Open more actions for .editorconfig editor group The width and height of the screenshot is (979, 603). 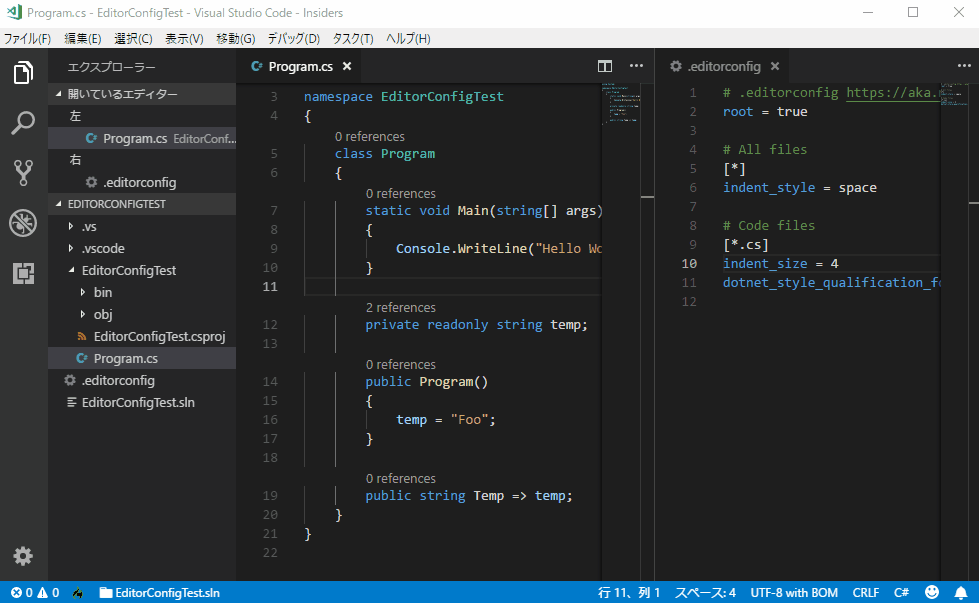[964, 66]
